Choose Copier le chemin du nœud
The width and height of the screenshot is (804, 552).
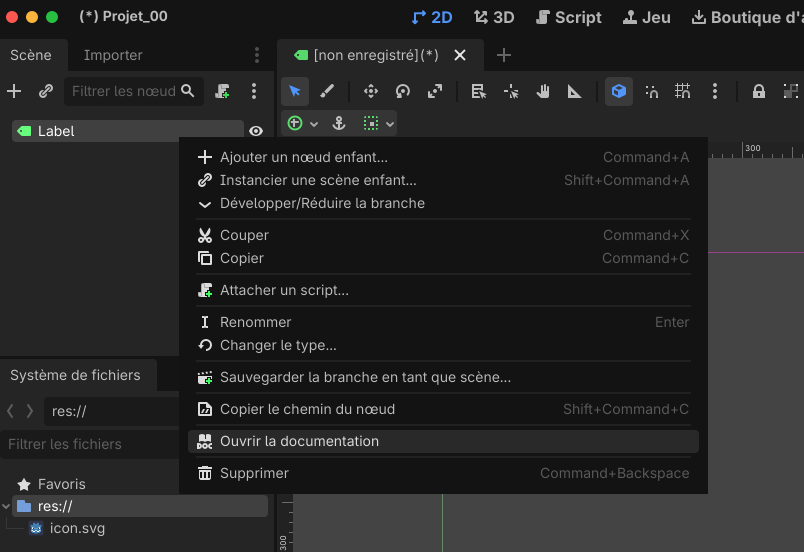pos(444,409)
